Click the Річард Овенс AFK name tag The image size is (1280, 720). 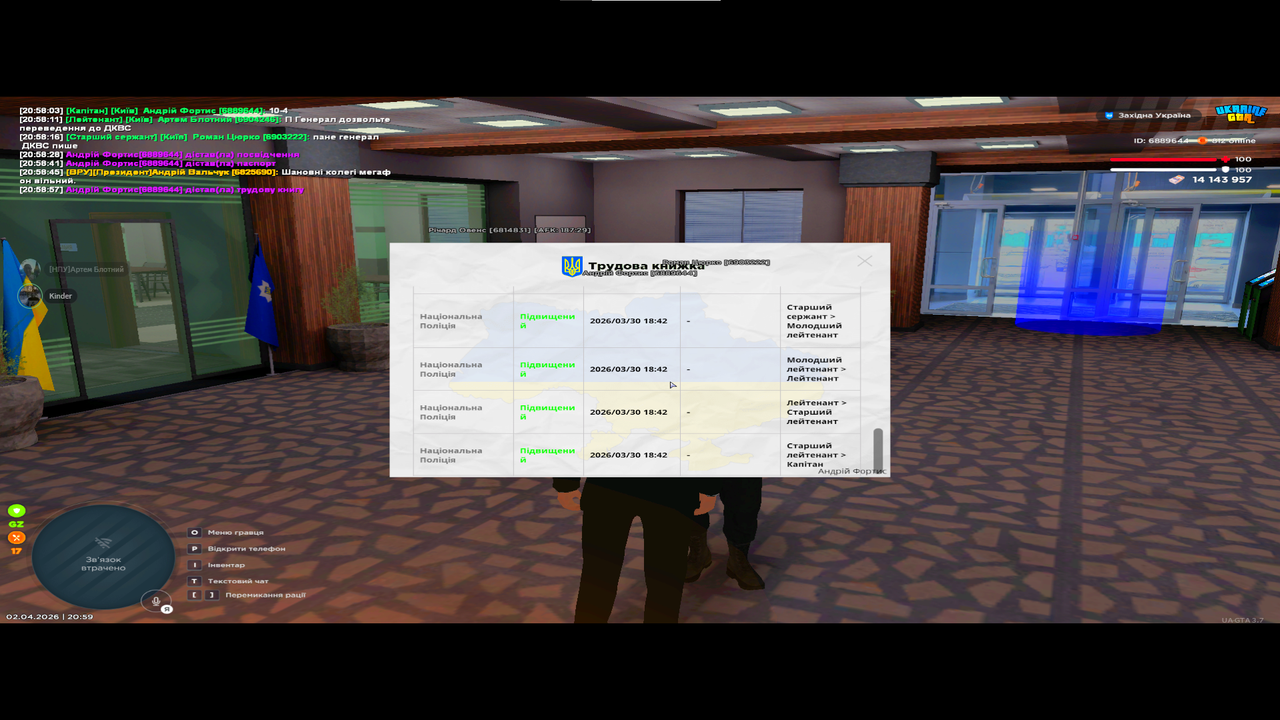click(510, 230)
